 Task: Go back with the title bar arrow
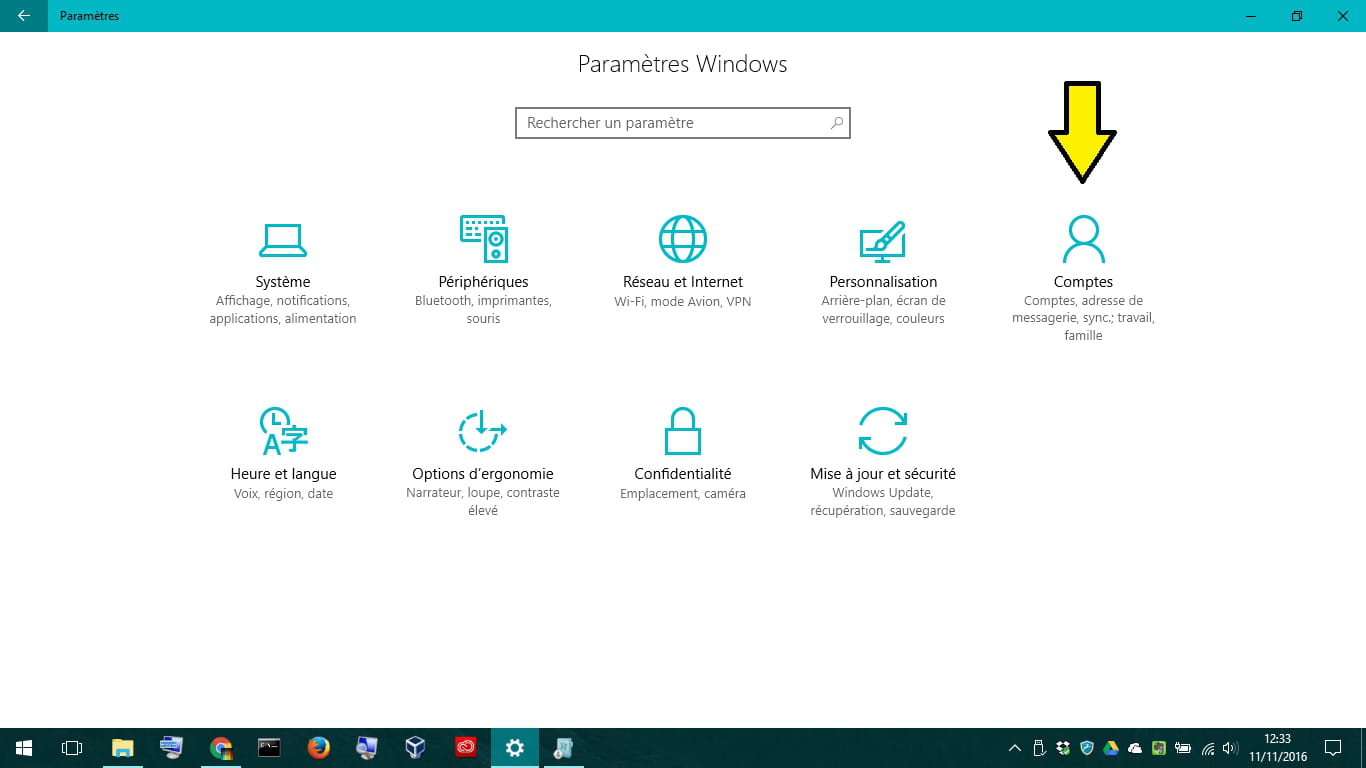click(24, 16)
